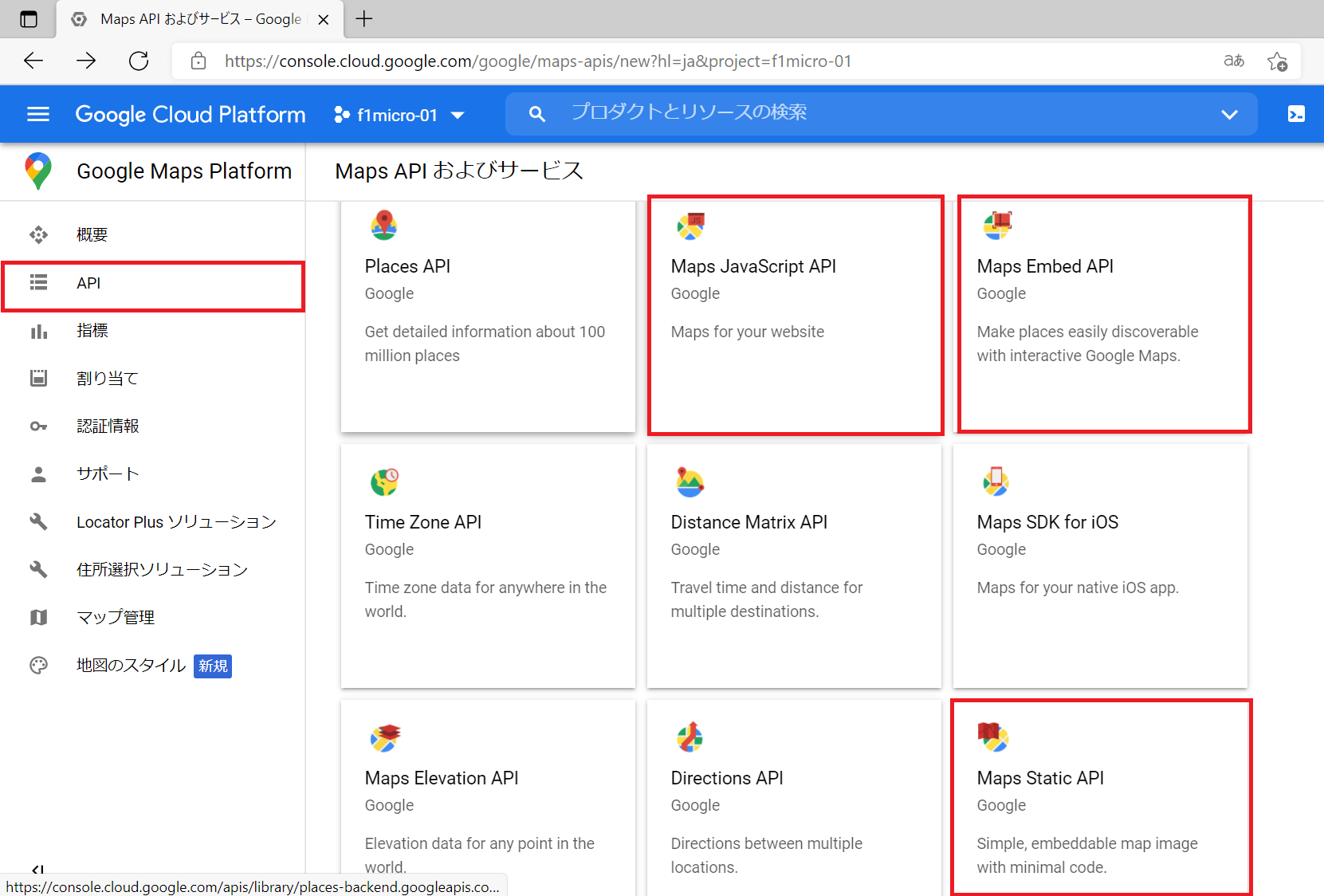This screenshot has height=896, width=1324.
Task: Click the Google Maps Platform heading
Action: (184, 171)
